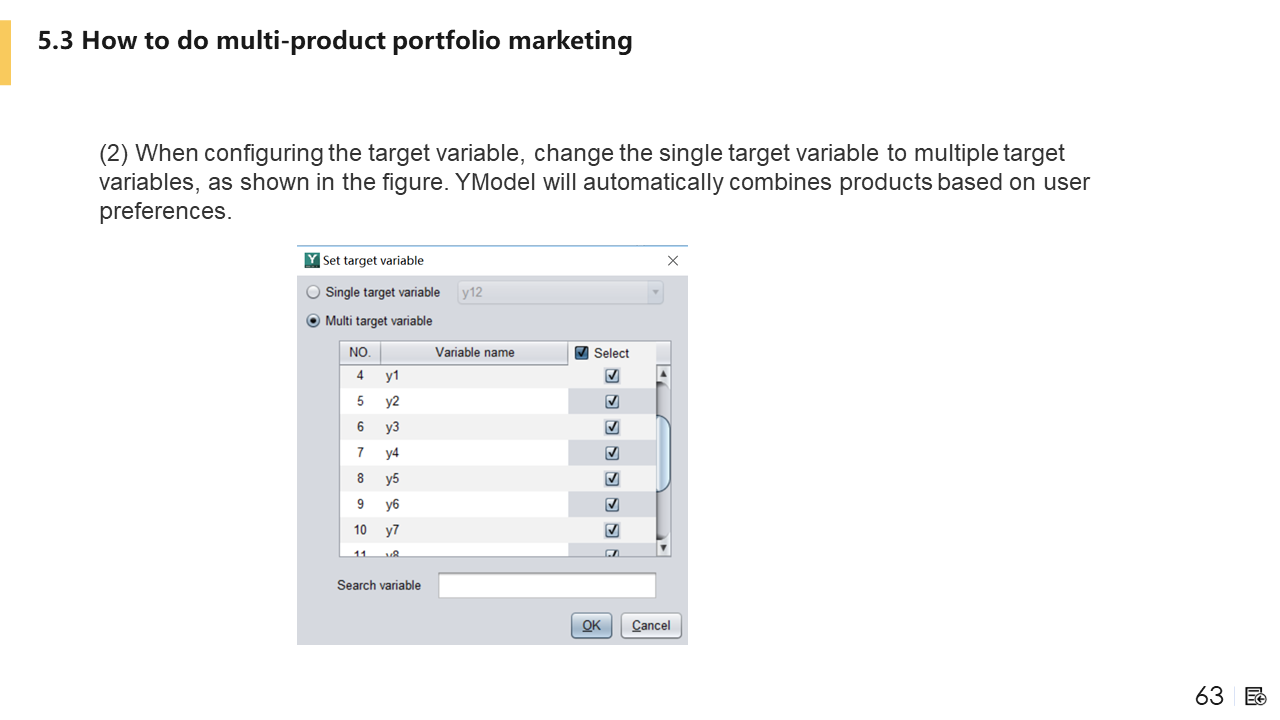This screenshot has height=720, width=1280.
Task: Click the Search variable input field
Action: (547, 585)
